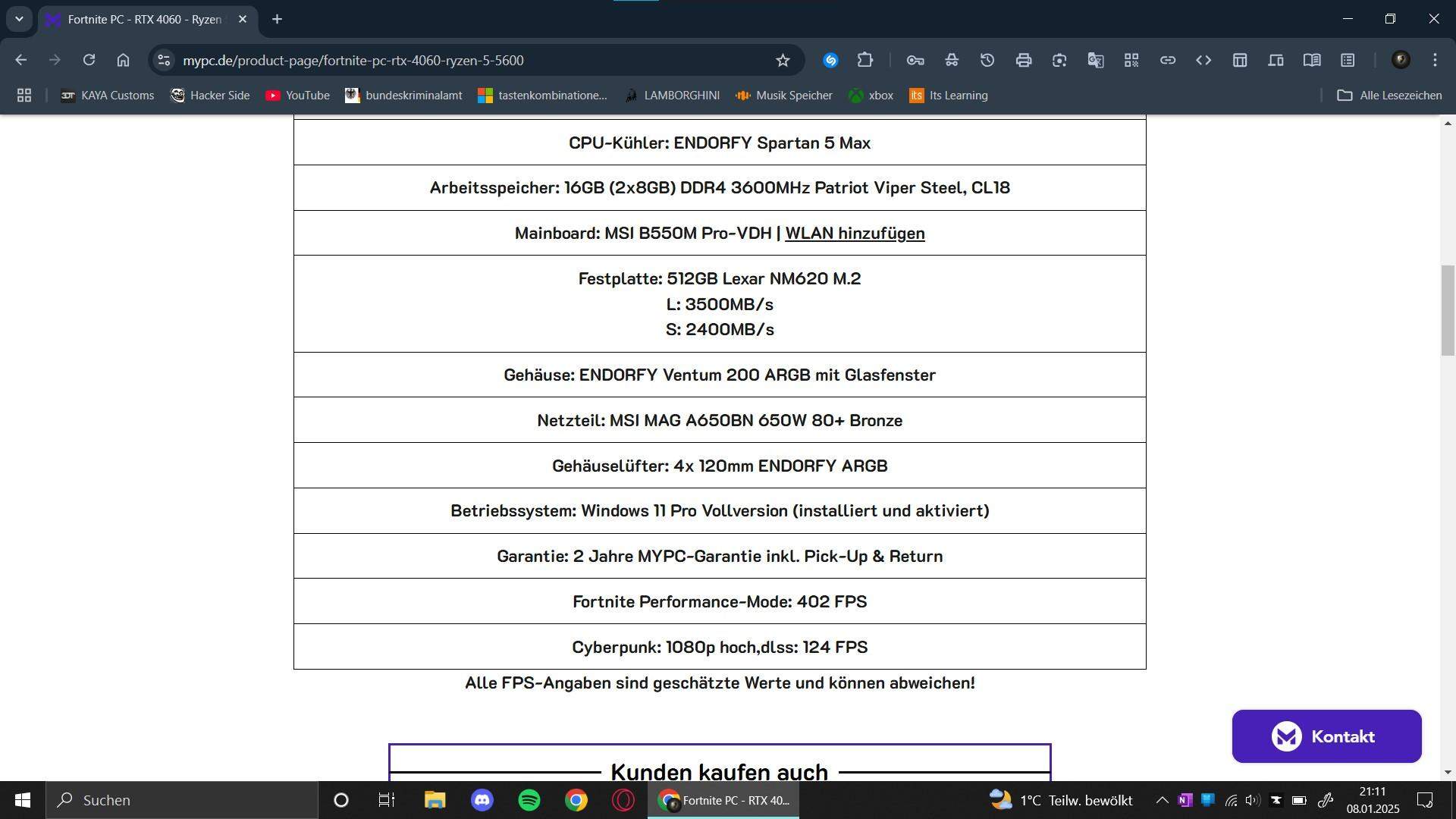Open the Alle Lesezeichen bookmarks folder

coord(1389,95)
